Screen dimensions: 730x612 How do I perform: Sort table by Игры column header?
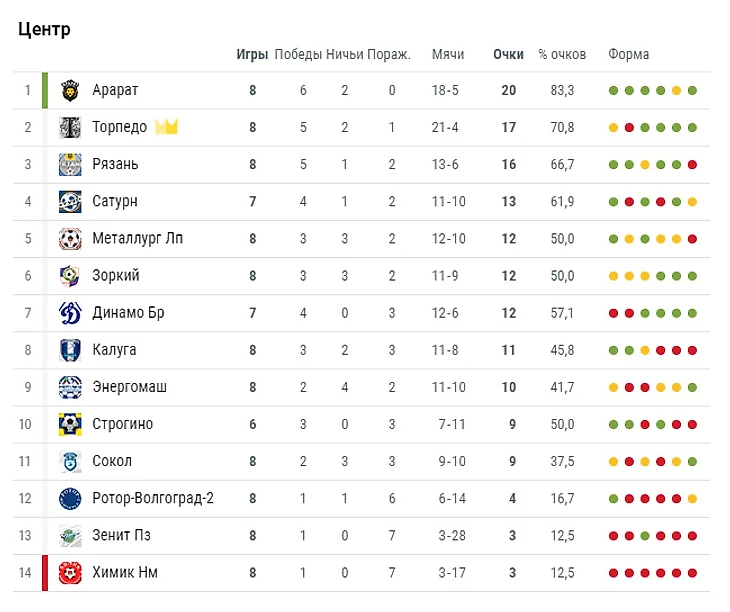[252, 54]
